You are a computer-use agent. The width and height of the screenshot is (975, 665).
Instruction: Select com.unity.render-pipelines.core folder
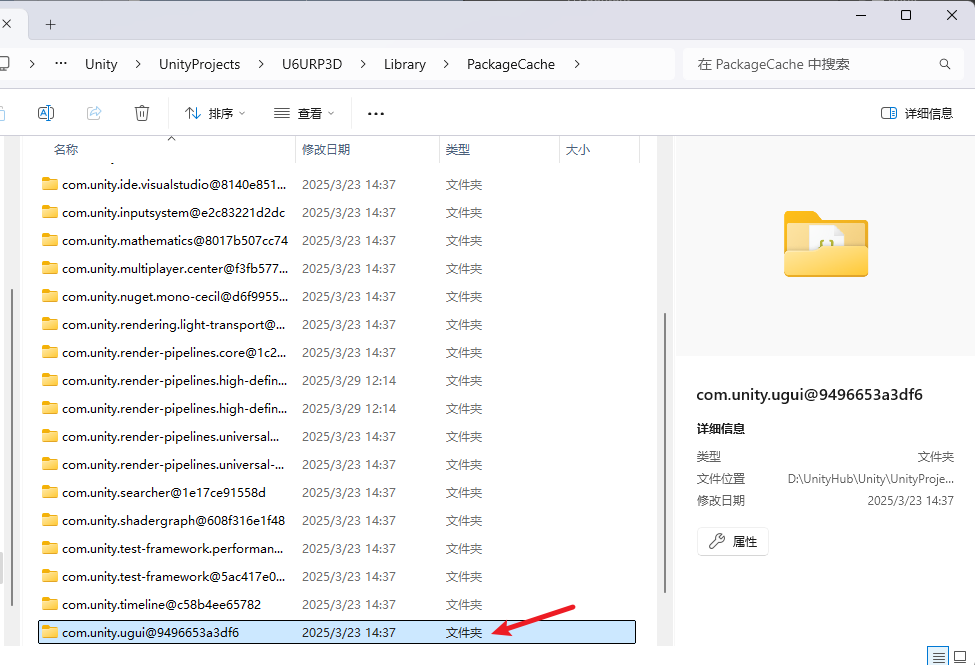pyautogui.click(x=336, y=352)
